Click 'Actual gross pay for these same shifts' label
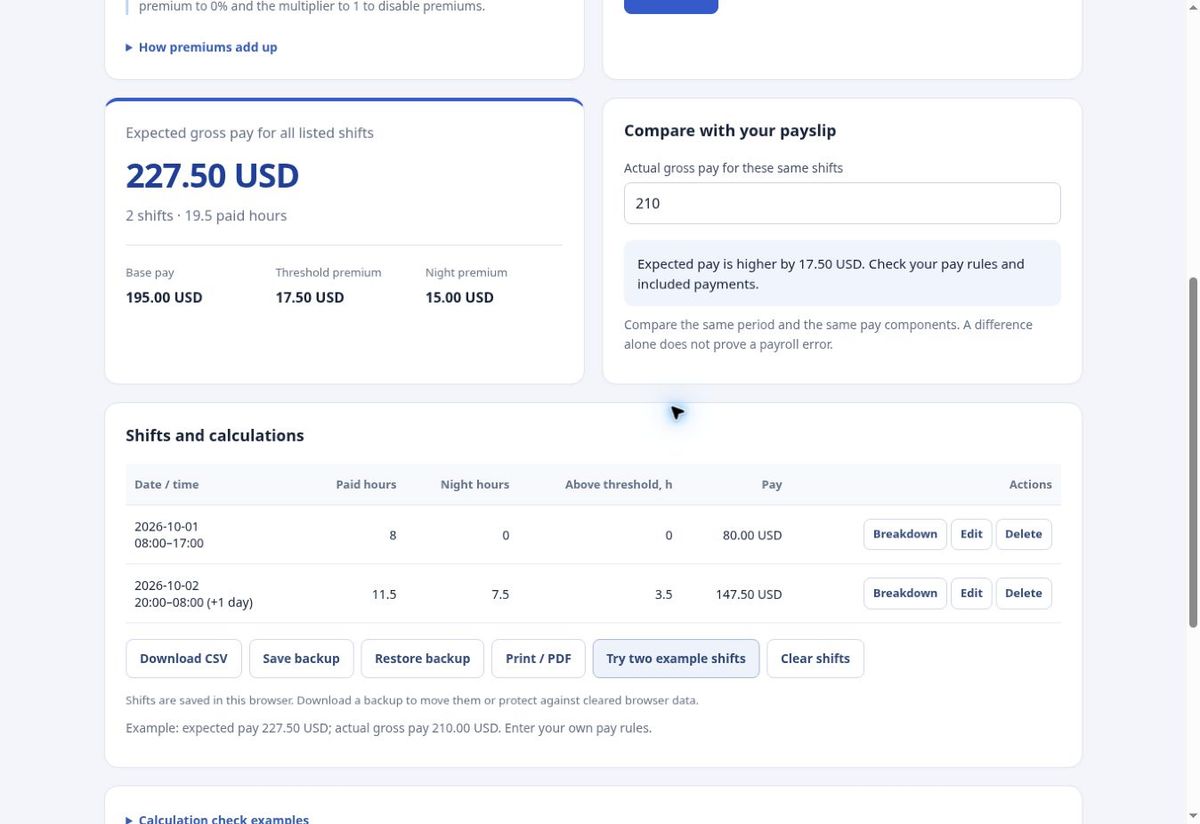Viewport: 1200px width, 824px height. coord(733,168)
